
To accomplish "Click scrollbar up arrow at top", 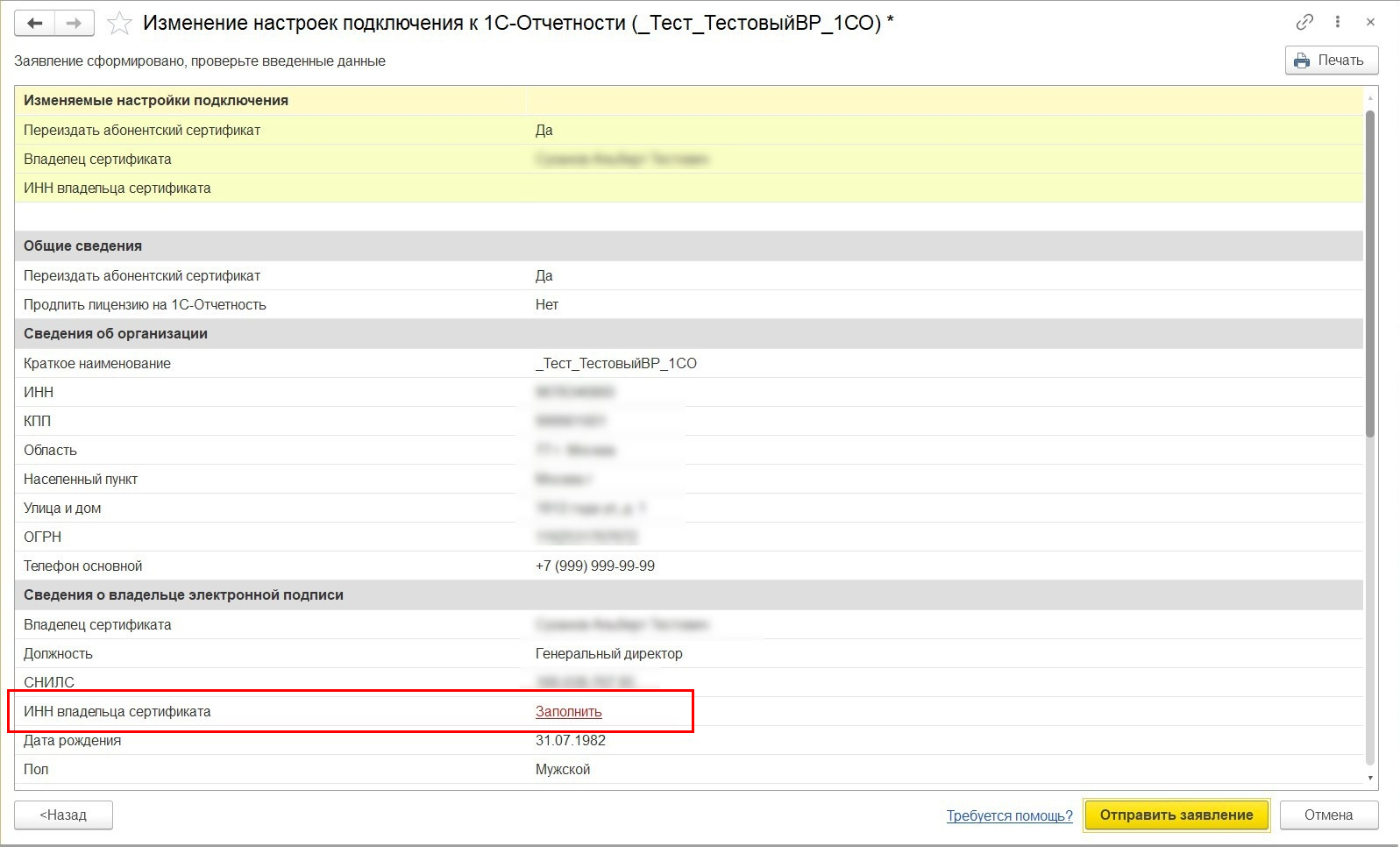I will (1370, 99).
